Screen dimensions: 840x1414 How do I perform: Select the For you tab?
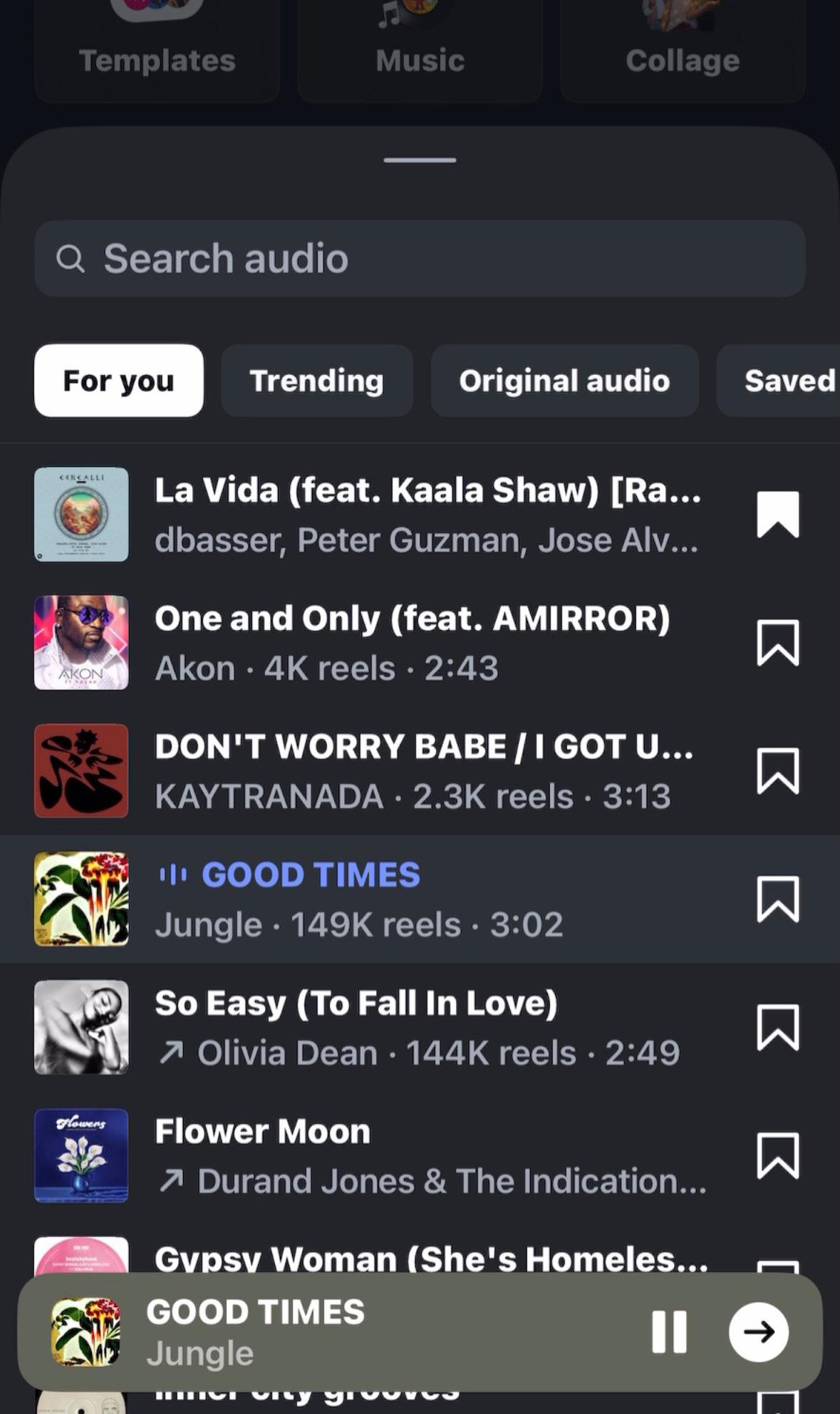(119, 381)
